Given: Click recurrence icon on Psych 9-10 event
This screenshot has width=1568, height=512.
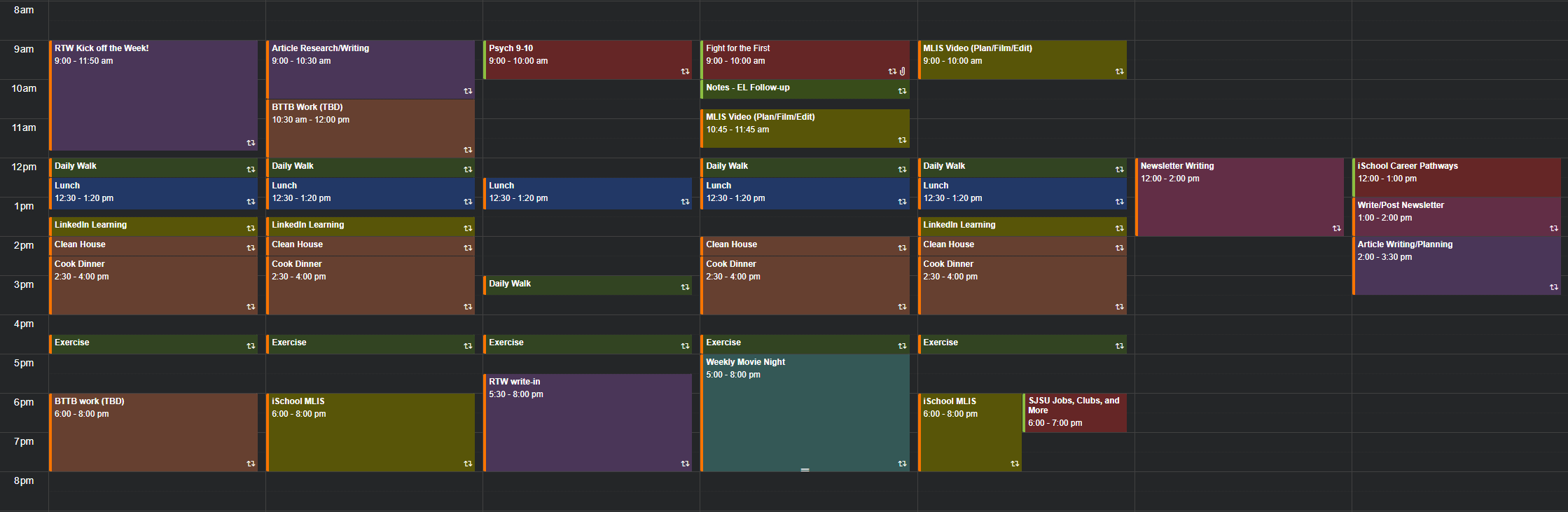Looking at the screenshot, I should 685,71.
